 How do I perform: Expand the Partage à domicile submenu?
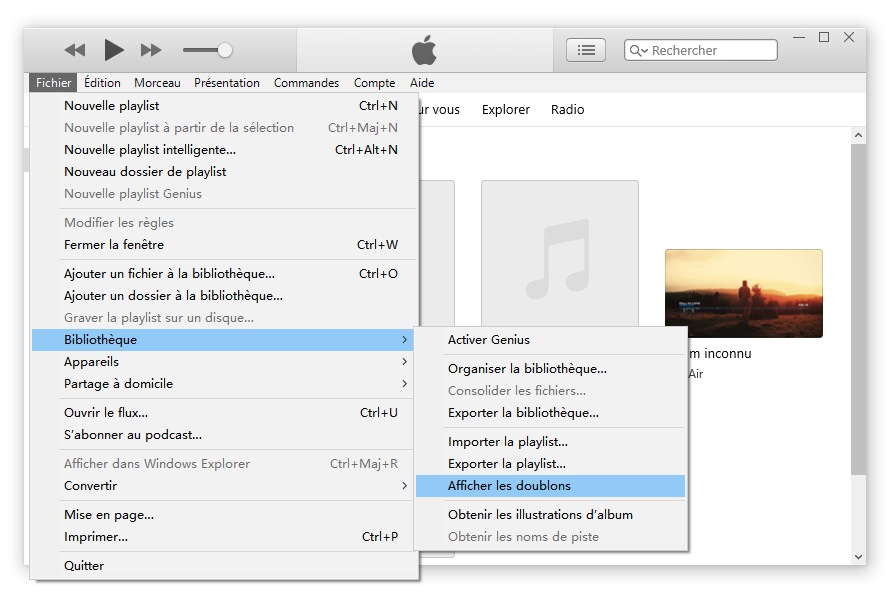pyautogui.click(x=223, y=384)
